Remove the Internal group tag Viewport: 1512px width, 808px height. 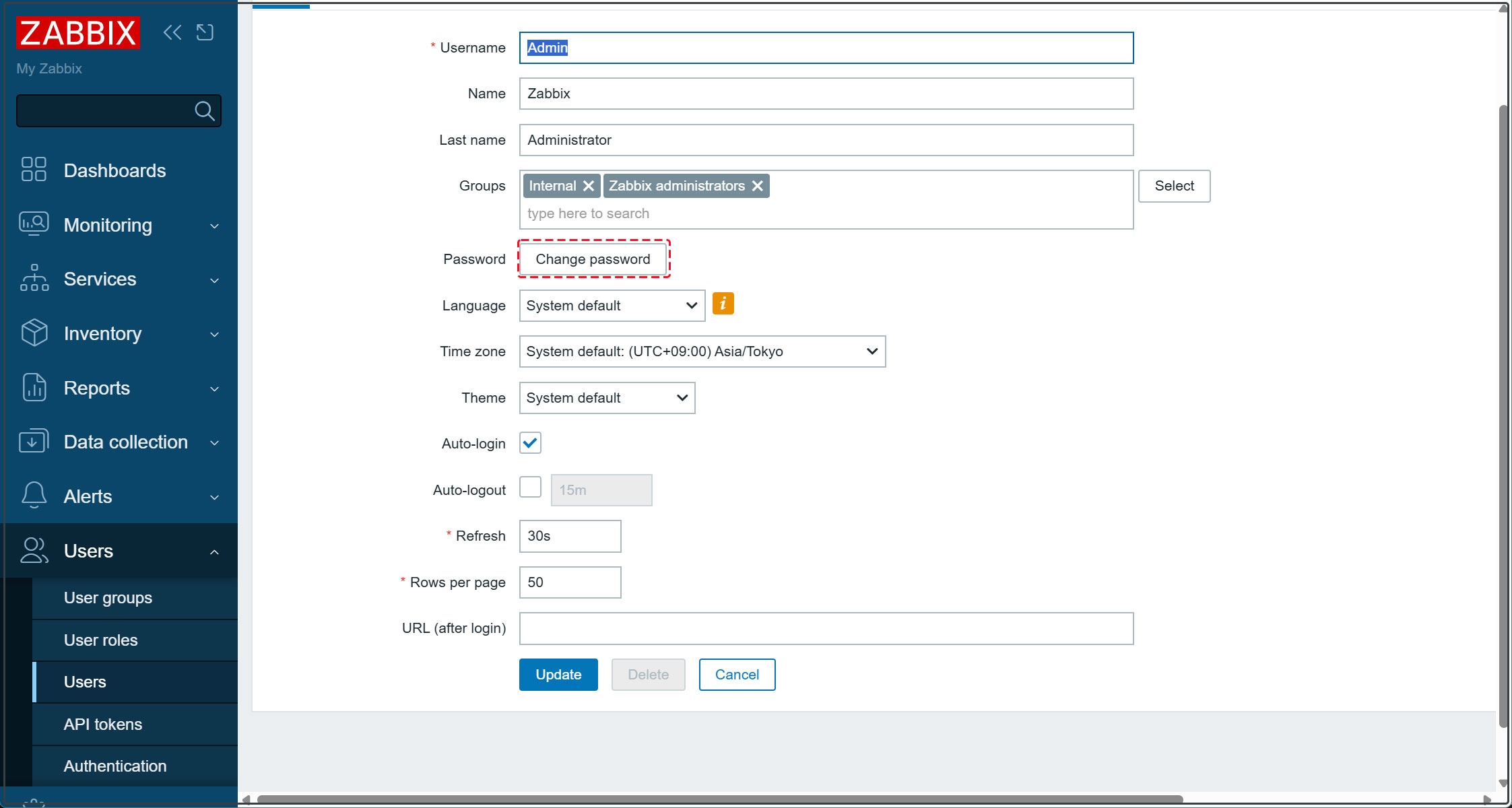tap(589, 186)
